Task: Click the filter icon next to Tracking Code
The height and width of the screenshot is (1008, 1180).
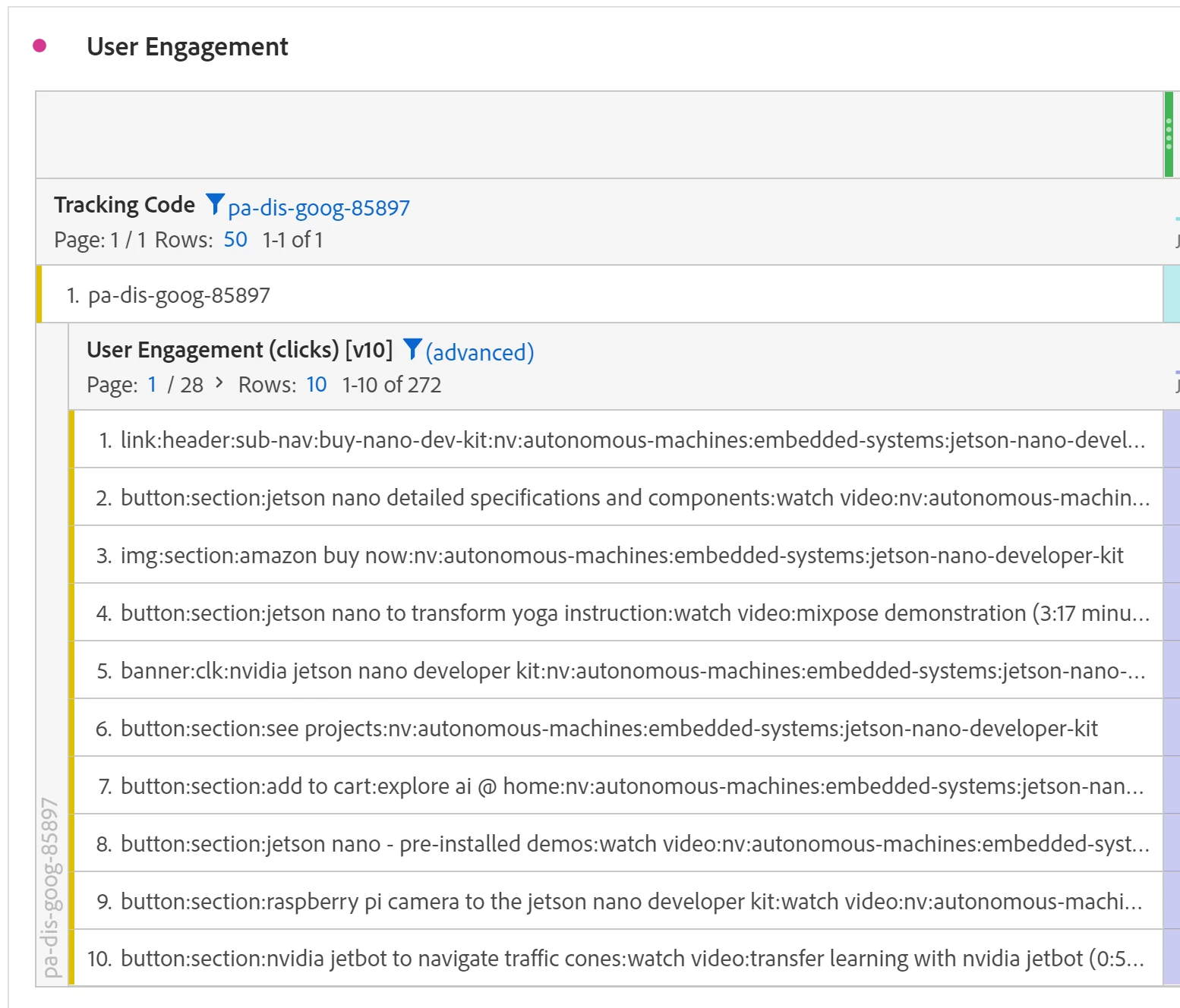Action: pos(215,203)
